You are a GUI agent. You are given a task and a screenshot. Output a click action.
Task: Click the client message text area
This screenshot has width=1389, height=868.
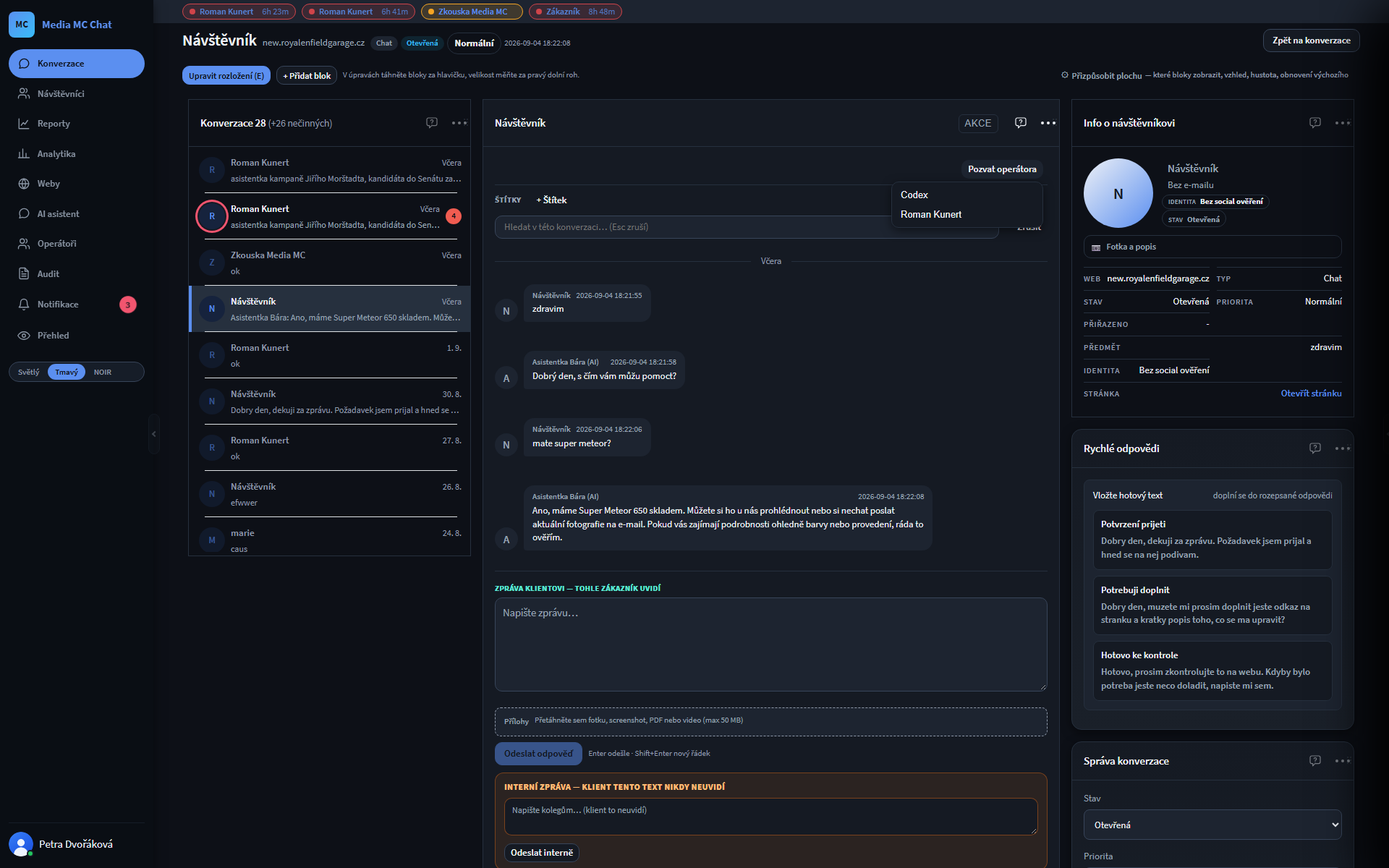770,644
